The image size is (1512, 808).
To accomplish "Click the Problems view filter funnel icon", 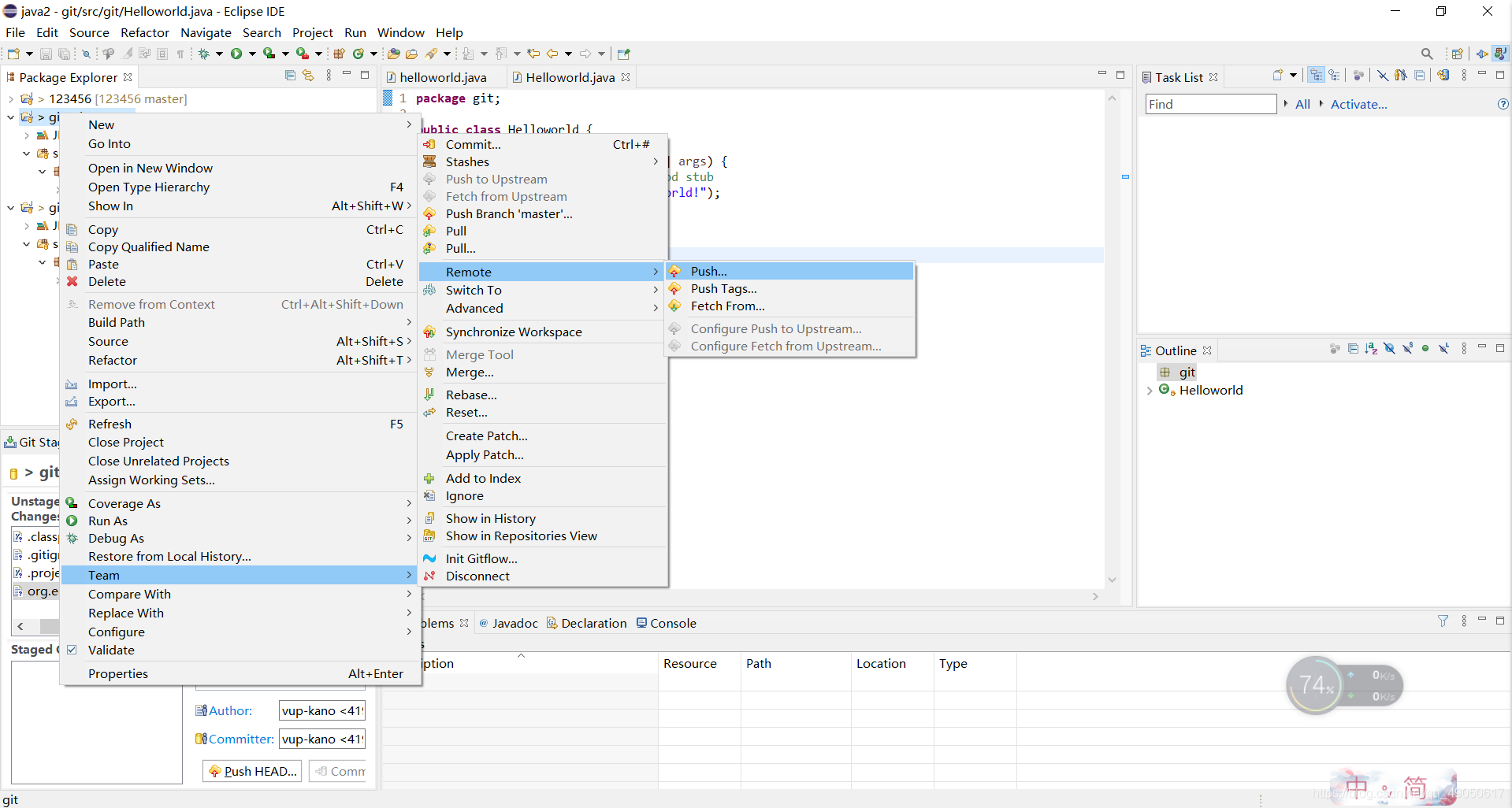I will [1443, 621].
